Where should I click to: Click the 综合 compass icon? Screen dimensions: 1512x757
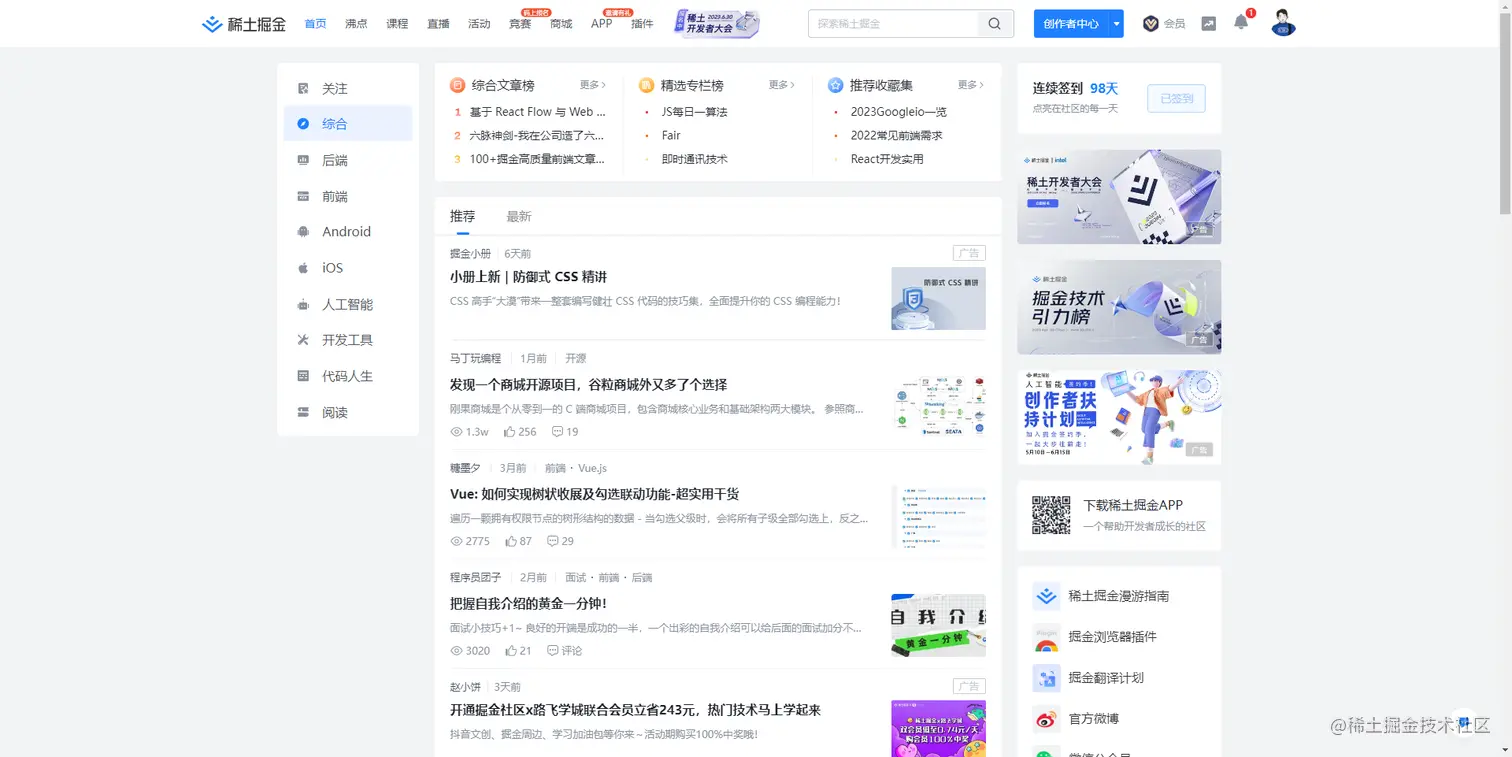(x=303, y=124)
